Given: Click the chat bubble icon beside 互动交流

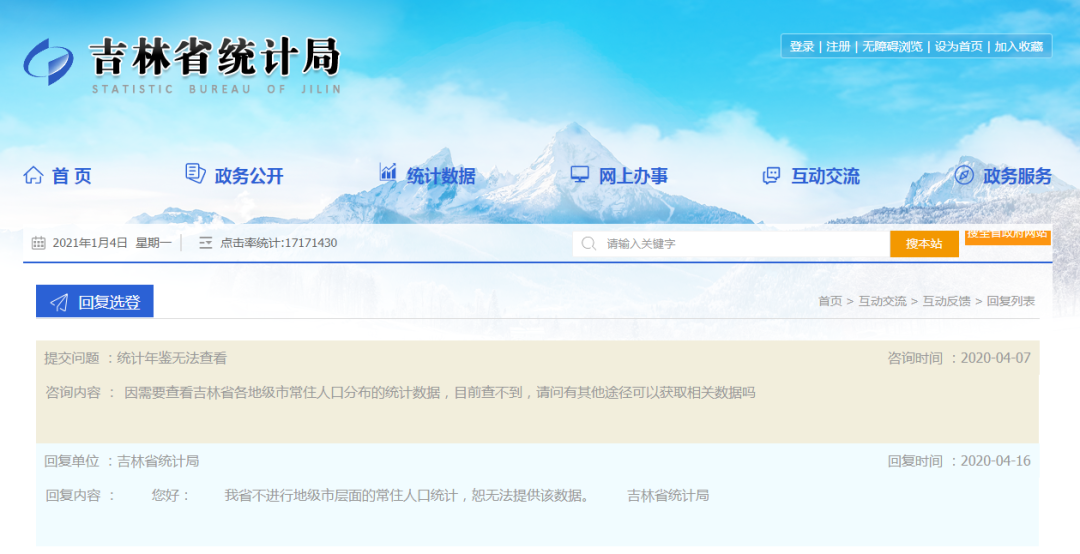Looking at the screenshot, I should [x=771, y=175].
